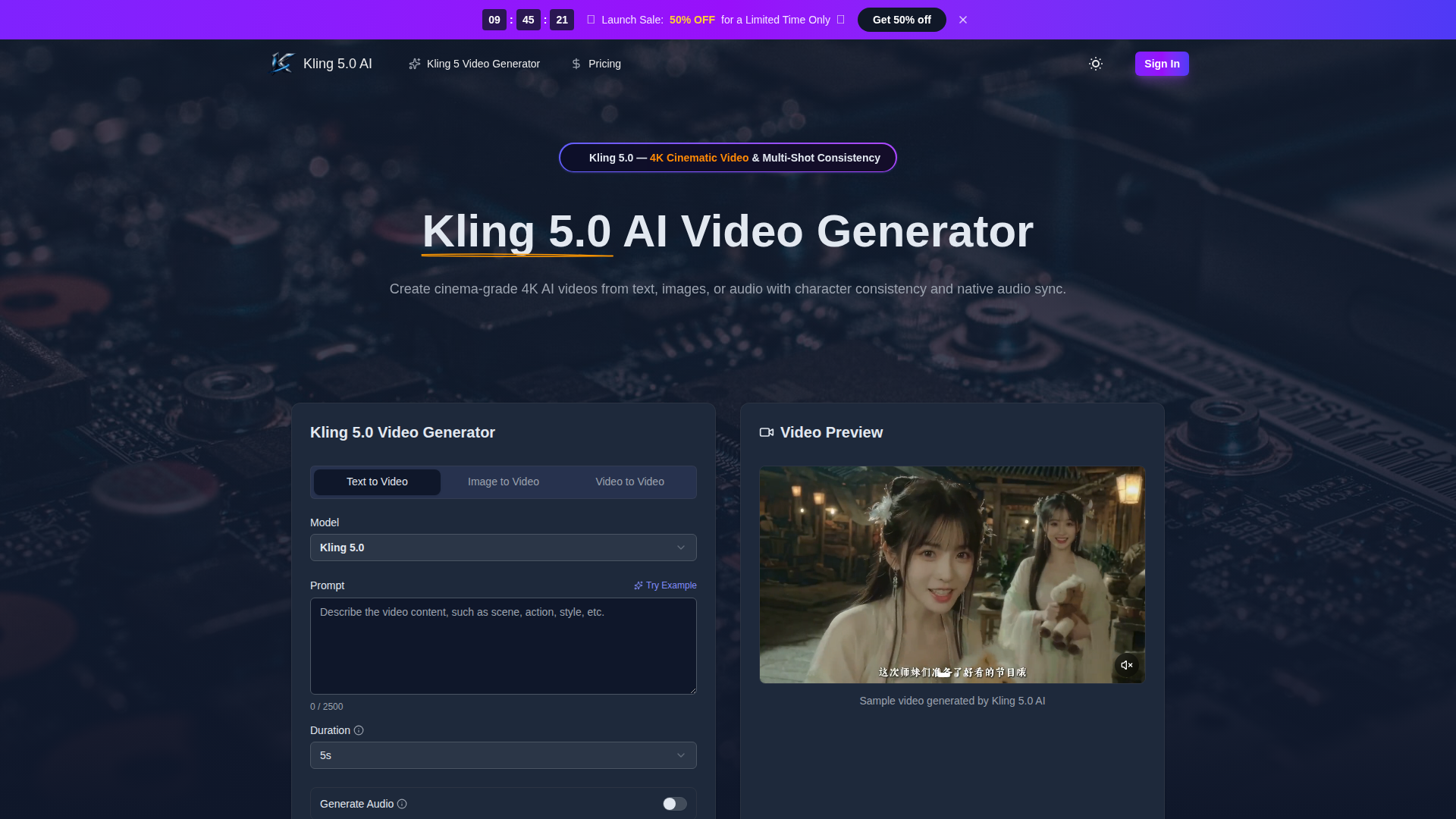This screenshot has width=1456, height=819.
Task: Close the launch sale banner
Action: point(962,20)
